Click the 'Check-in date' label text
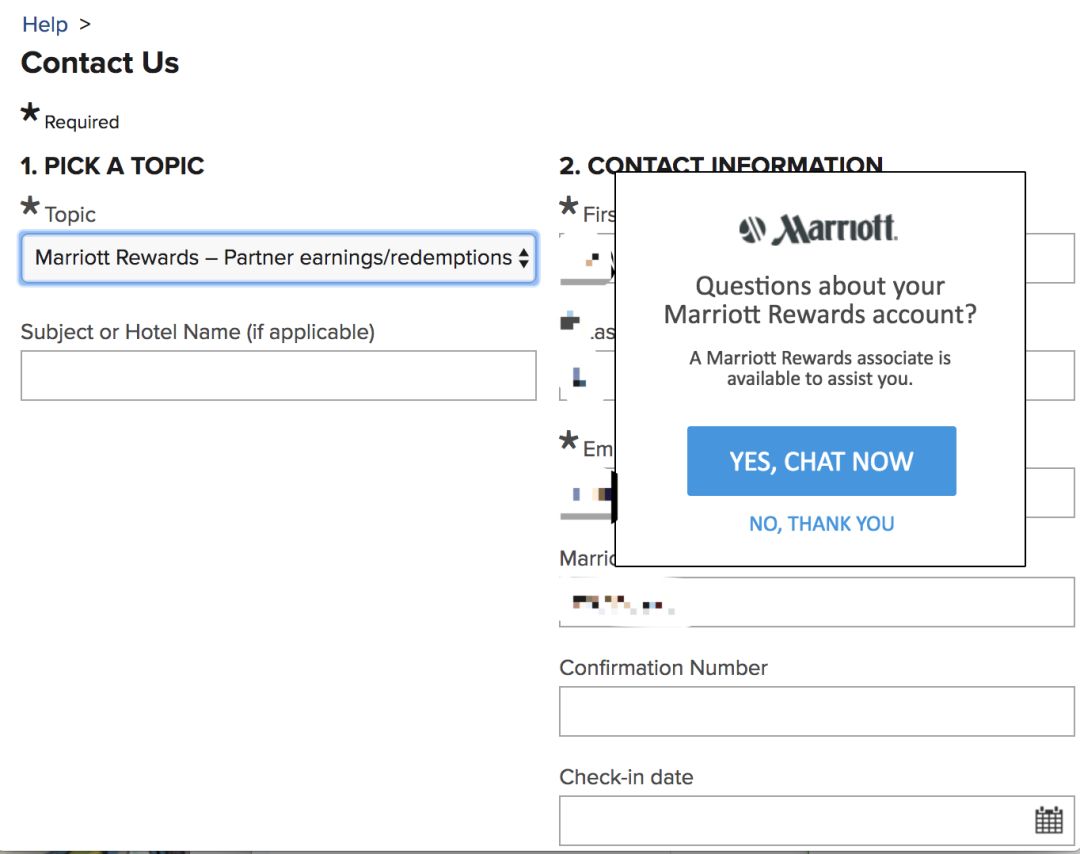This screenshot has height=854, width=1080. 626,777
